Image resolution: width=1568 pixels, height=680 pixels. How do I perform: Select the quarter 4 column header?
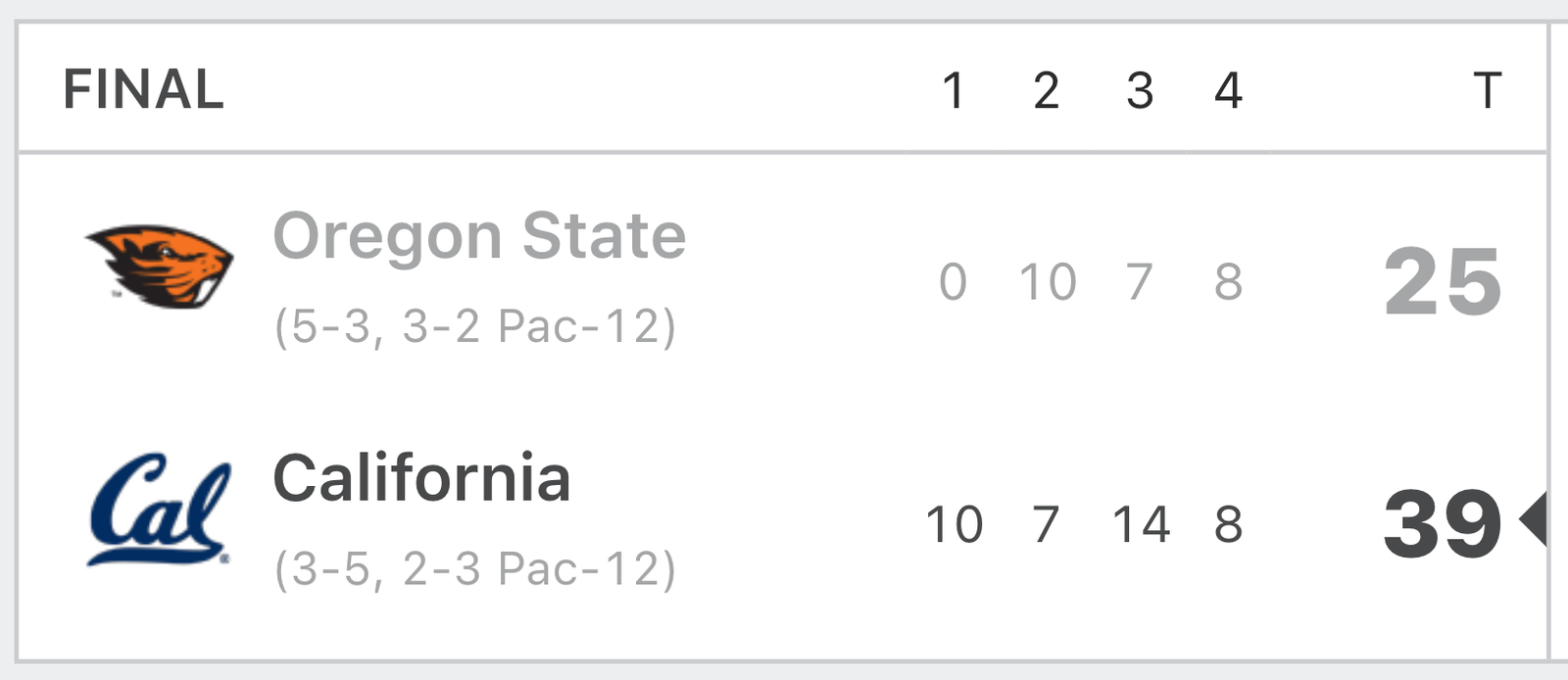click(1229, 91)
